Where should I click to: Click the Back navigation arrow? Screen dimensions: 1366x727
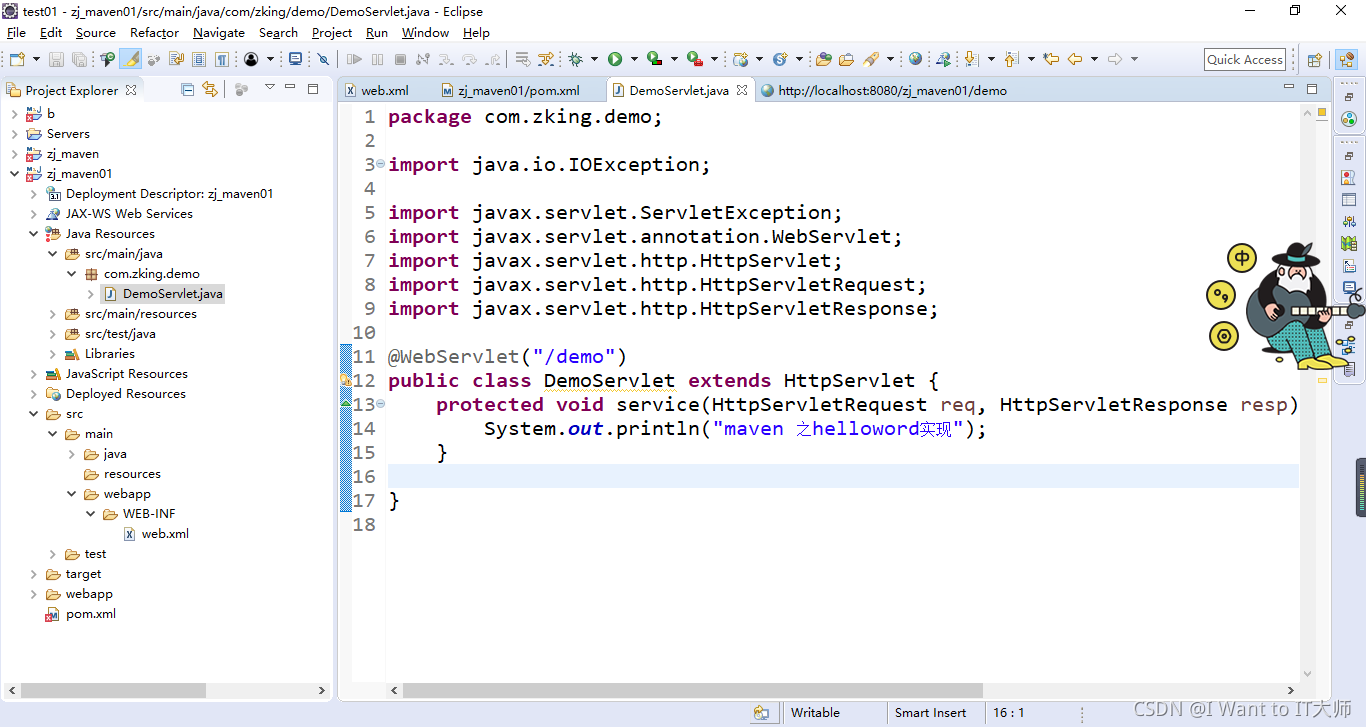click(x=1075, y=60)
